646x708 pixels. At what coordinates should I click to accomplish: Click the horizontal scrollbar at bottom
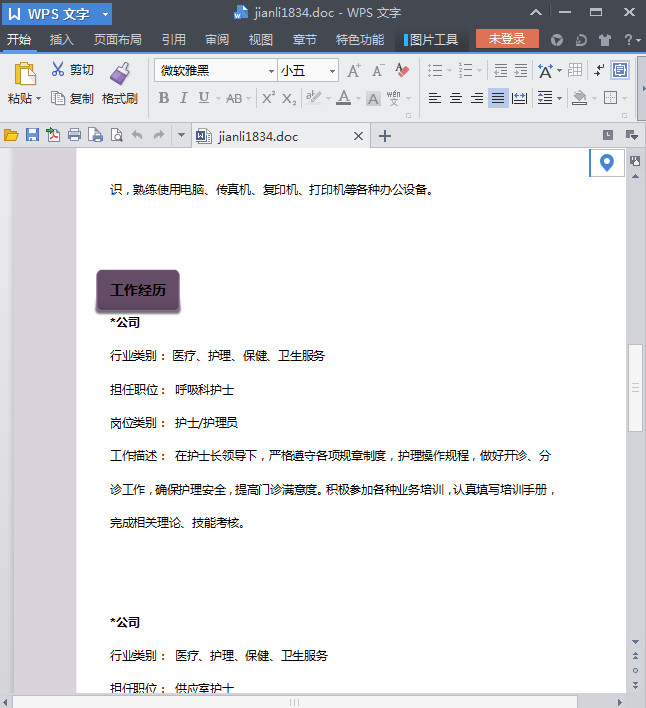coord(294,702)
